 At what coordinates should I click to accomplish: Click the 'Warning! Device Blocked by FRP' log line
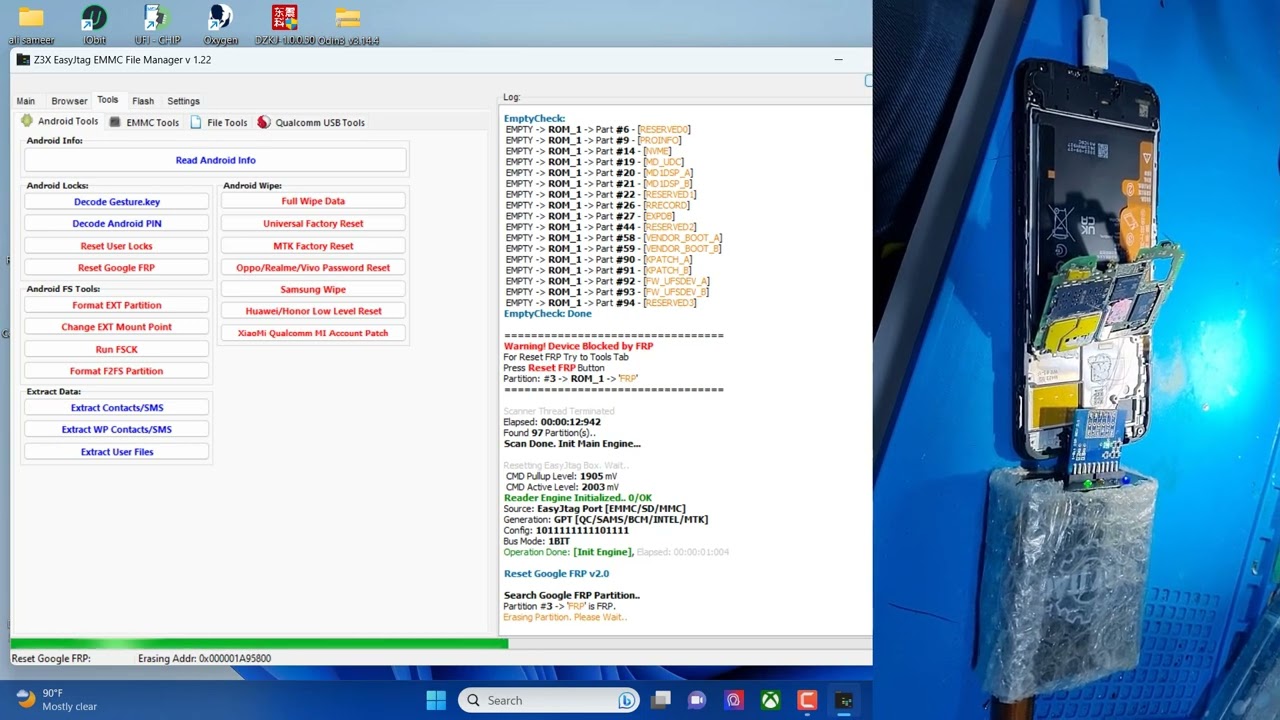coord(578,346)
